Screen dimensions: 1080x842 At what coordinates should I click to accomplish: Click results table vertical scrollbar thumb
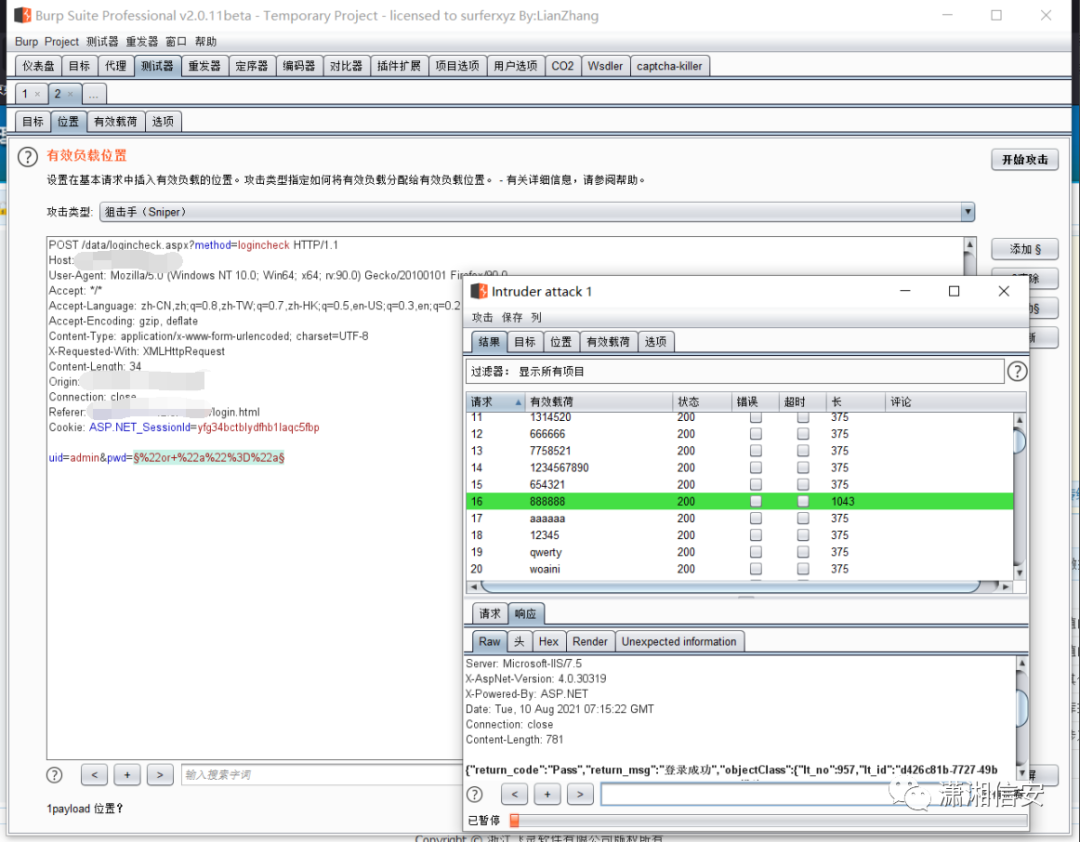(1019, 441)
